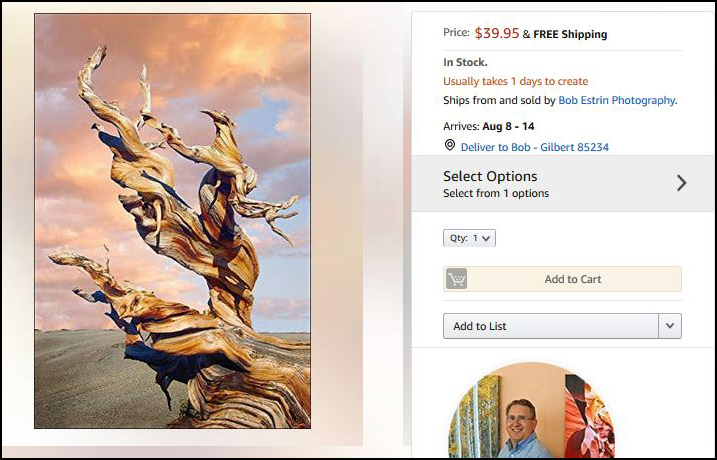This screenshot has height=460, width=717.
Task: Click the FREE Shipping text
Action: pyautogui.click(x=570, y=34)
